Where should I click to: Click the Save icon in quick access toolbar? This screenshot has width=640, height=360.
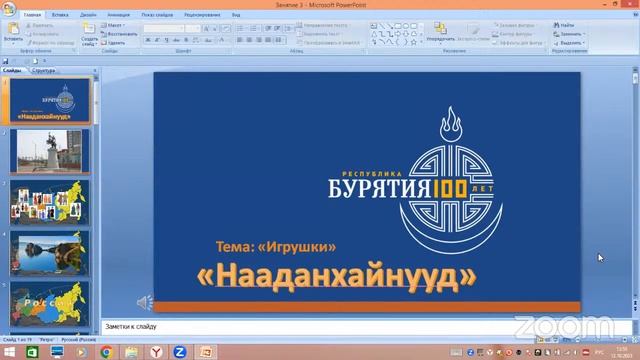point(6,61)
